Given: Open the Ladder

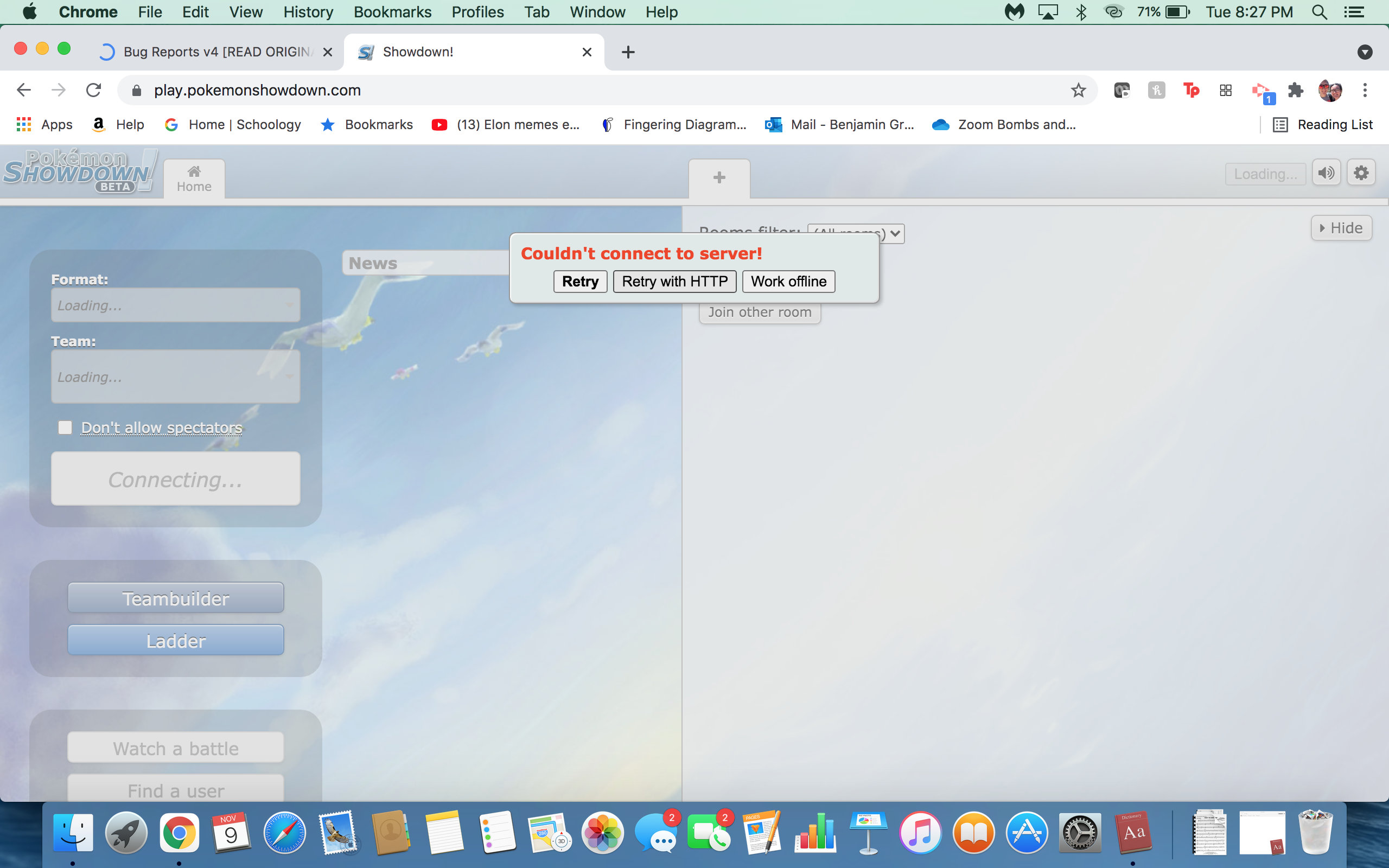Looking at the screenshot, I should [176, 641].
